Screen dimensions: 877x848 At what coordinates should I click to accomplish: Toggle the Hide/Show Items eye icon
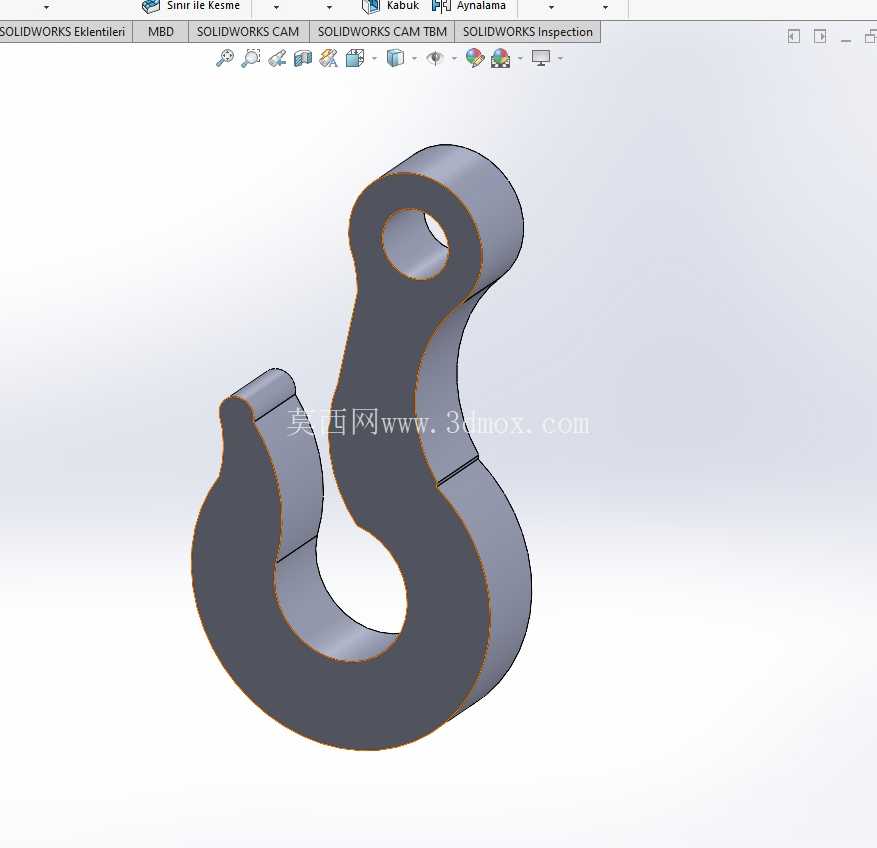pyautogui.click(x=435, y=58)
